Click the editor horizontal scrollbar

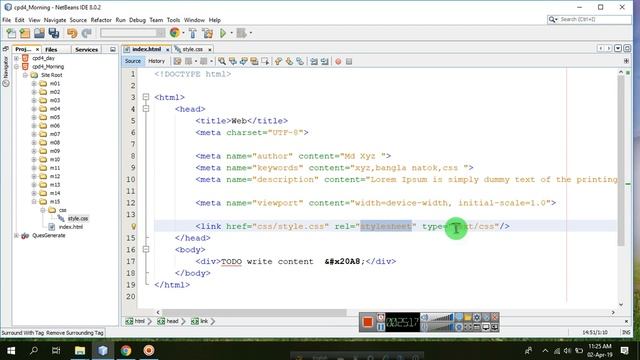(x=254, y=312)
